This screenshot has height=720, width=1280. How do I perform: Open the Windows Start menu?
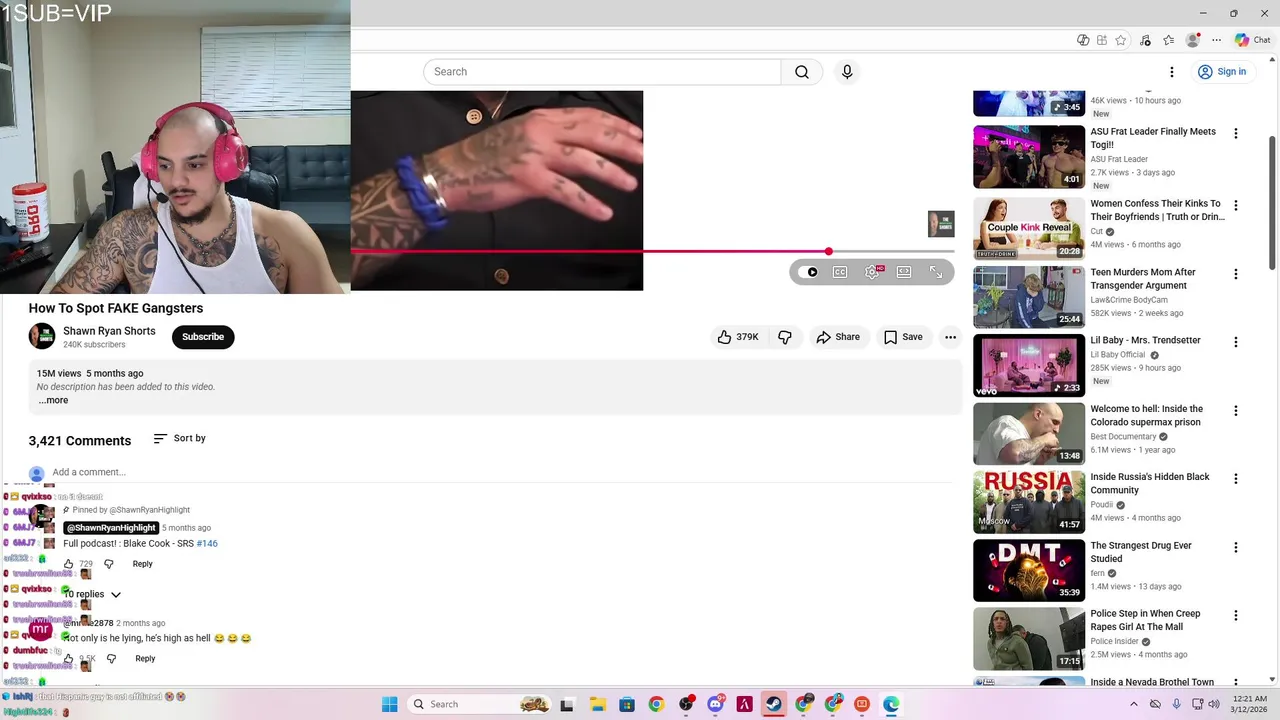pyautogui.click(x=389, y=704)
